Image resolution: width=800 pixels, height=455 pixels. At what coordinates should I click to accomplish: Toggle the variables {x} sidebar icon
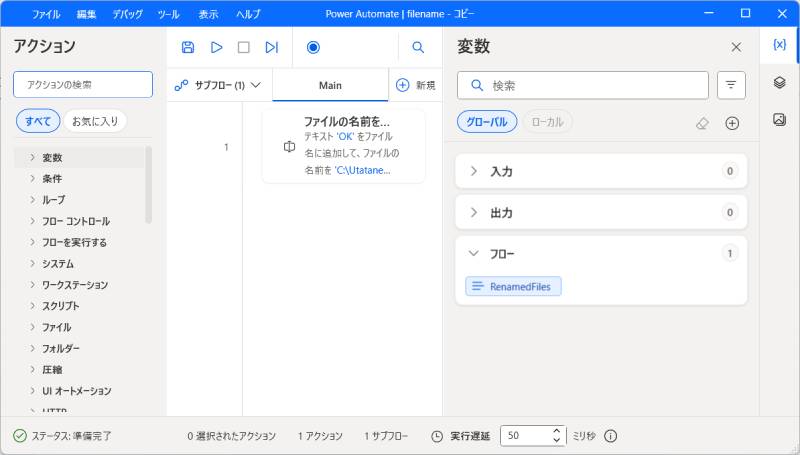tap(779, 45)
